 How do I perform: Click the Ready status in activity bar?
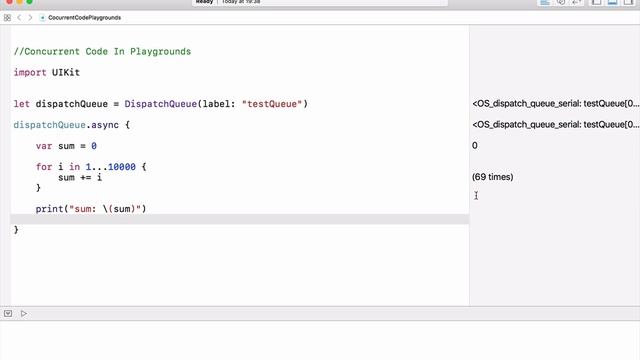(x=204, y=2)
